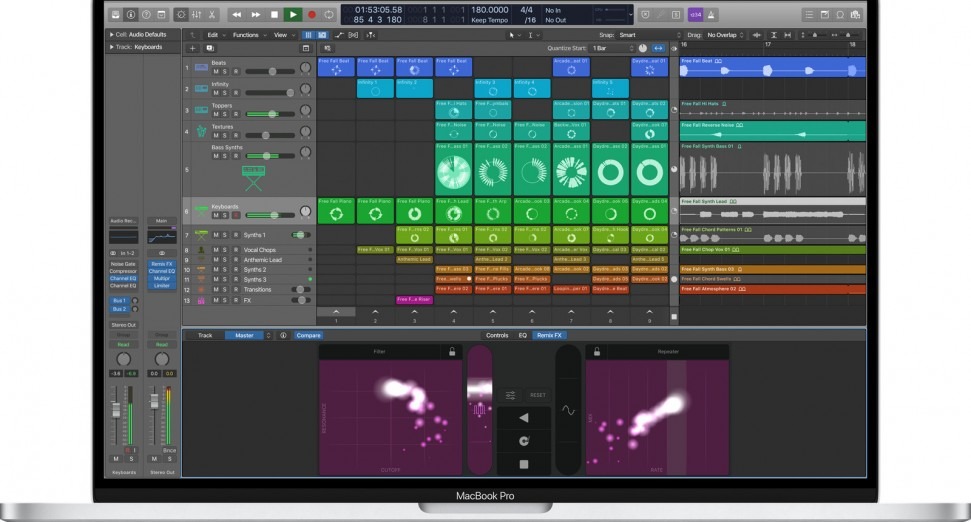Open the Editors scissors icon

212,14
